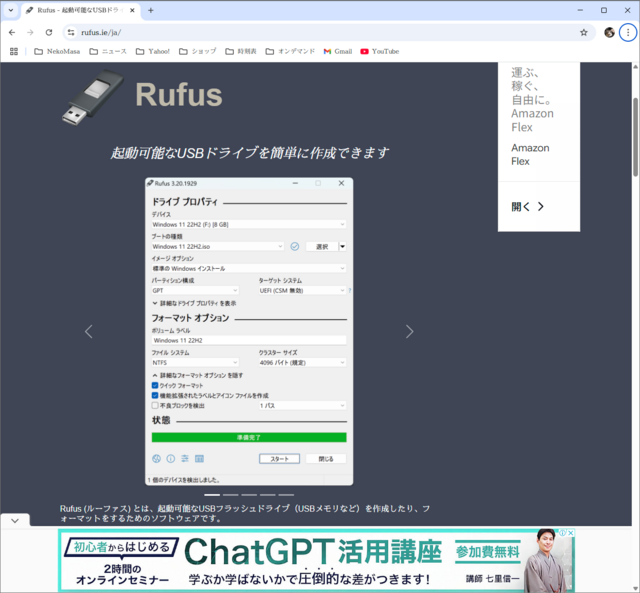
Task: Enable the bad blocks check checkbox
Action: click(155, 405)
